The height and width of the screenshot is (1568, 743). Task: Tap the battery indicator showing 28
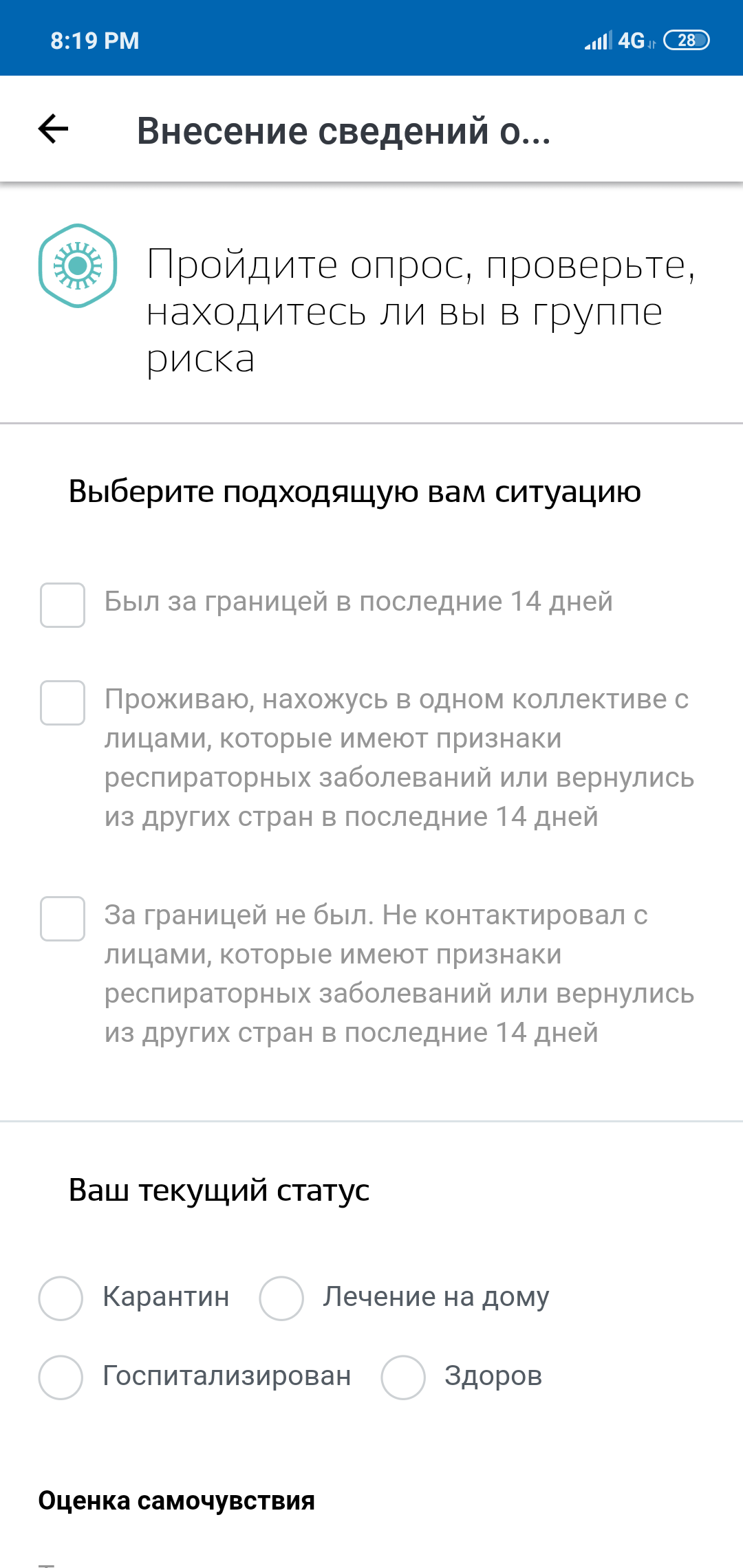pyautogui.click(x=686, y=41)
